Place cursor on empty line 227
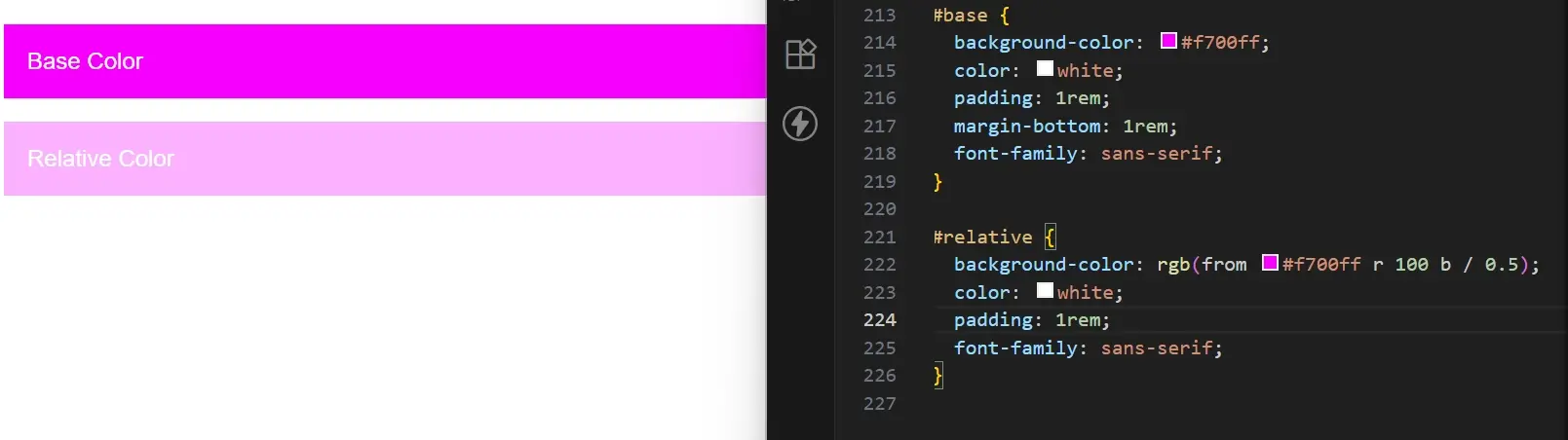Screen dimensions: 1568x440 [1072, 404]
